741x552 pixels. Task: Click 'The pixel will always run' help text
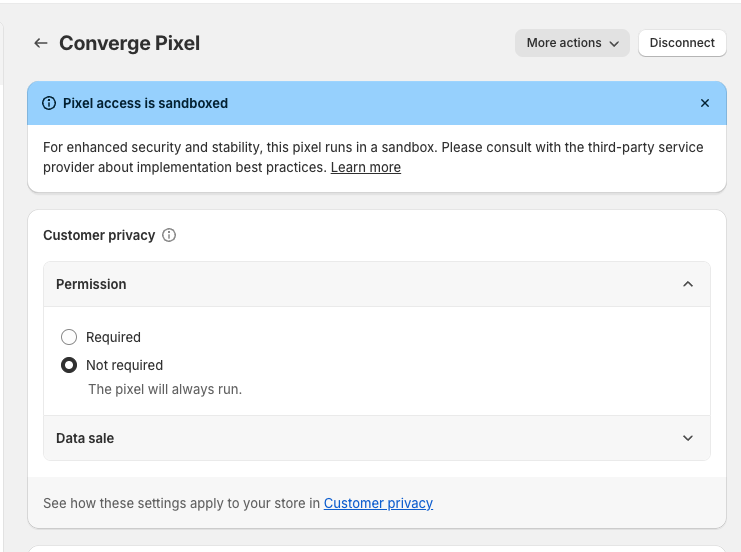[x=165, y=389]
